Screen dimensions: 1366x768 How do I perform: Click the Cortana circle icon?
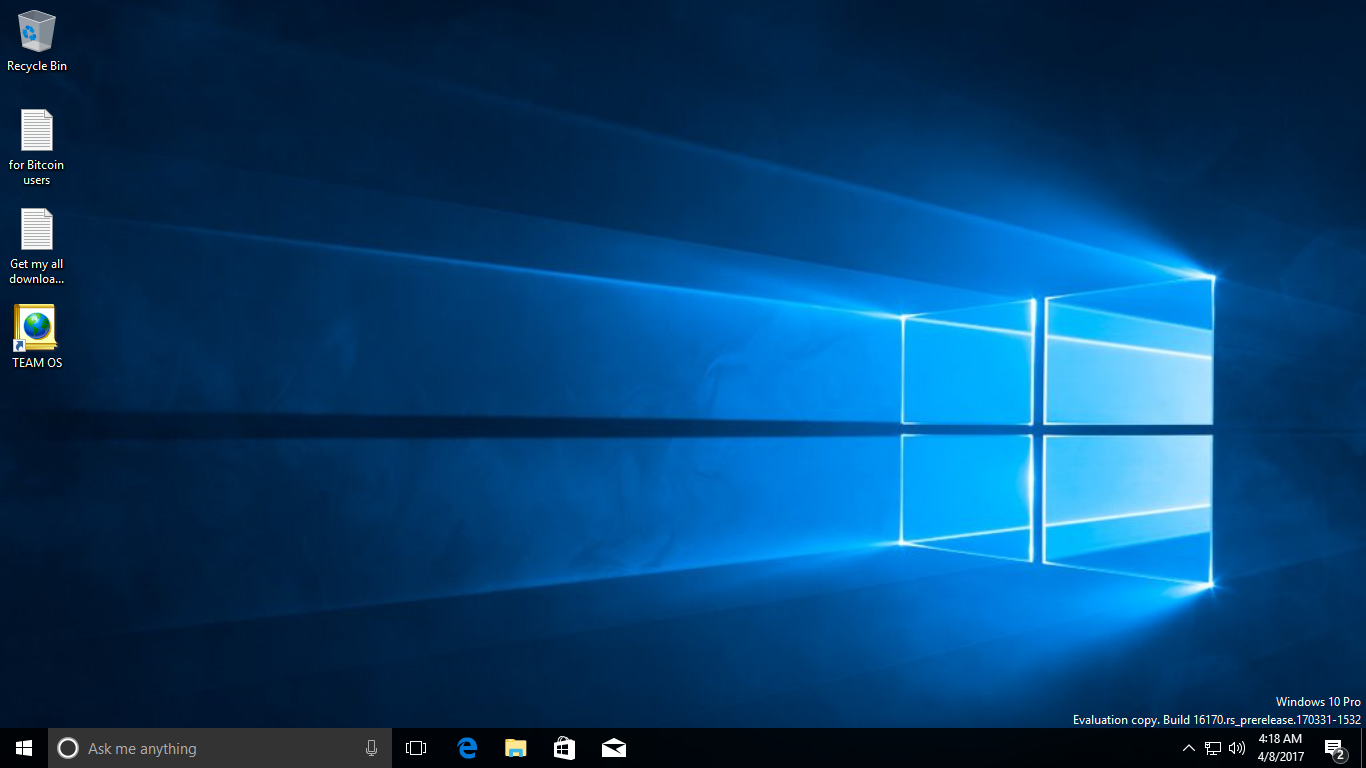[x=68, y=748]
